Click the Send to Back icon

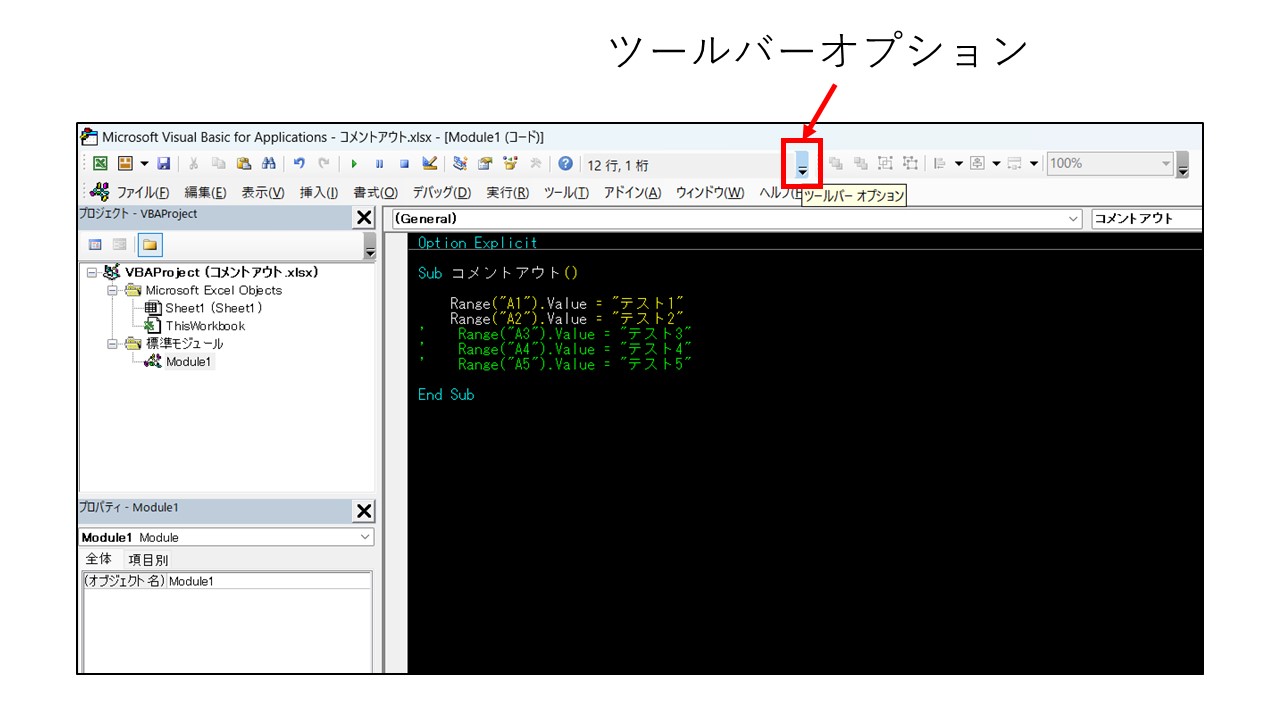click(x=860, y=163)
